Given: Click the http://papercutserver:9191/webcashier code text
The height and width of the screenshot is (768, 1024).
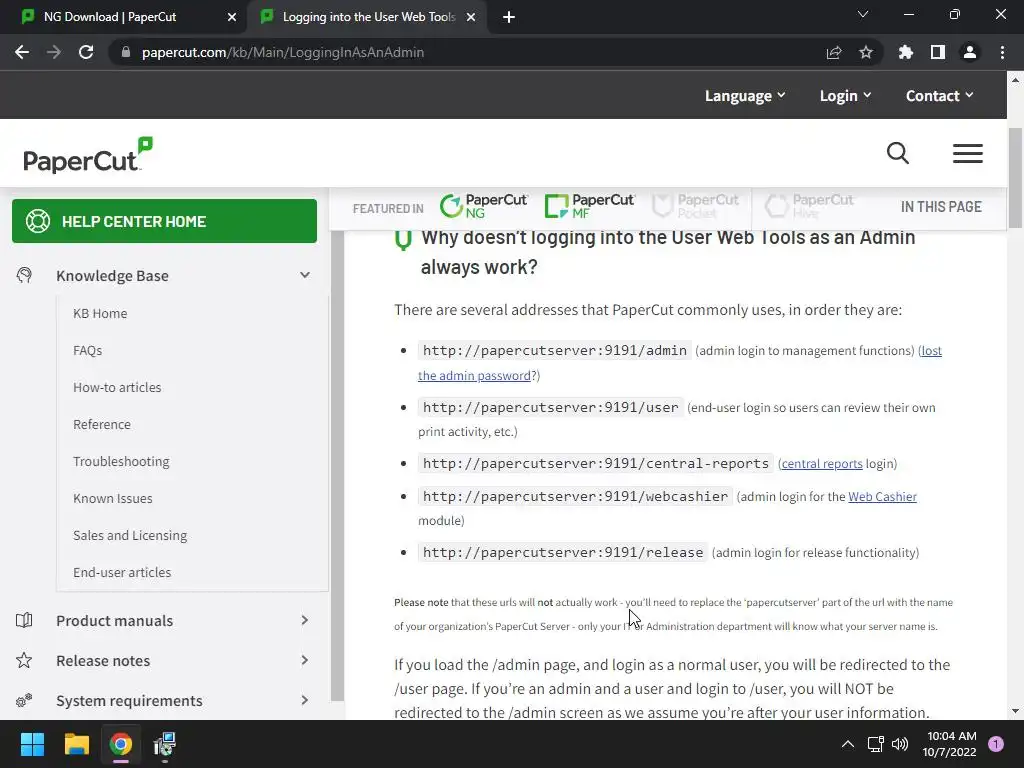Looking at the screenshot, I should [x=575, y=496].
